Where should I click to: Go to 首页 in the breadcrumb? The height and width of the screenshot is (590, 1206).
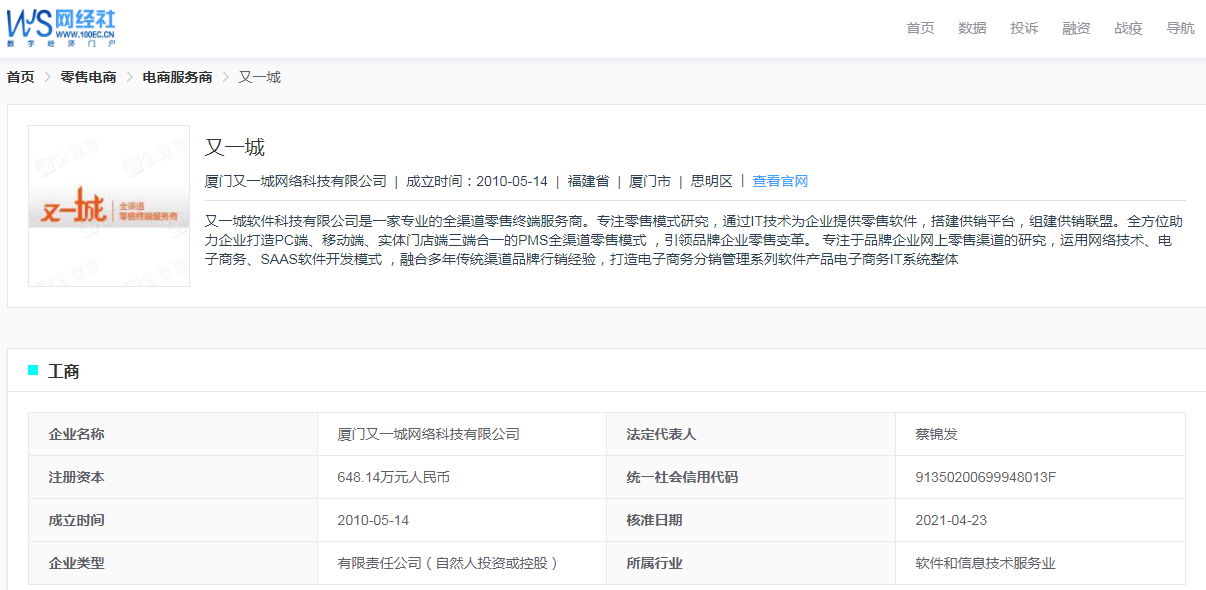coord(20,77)
